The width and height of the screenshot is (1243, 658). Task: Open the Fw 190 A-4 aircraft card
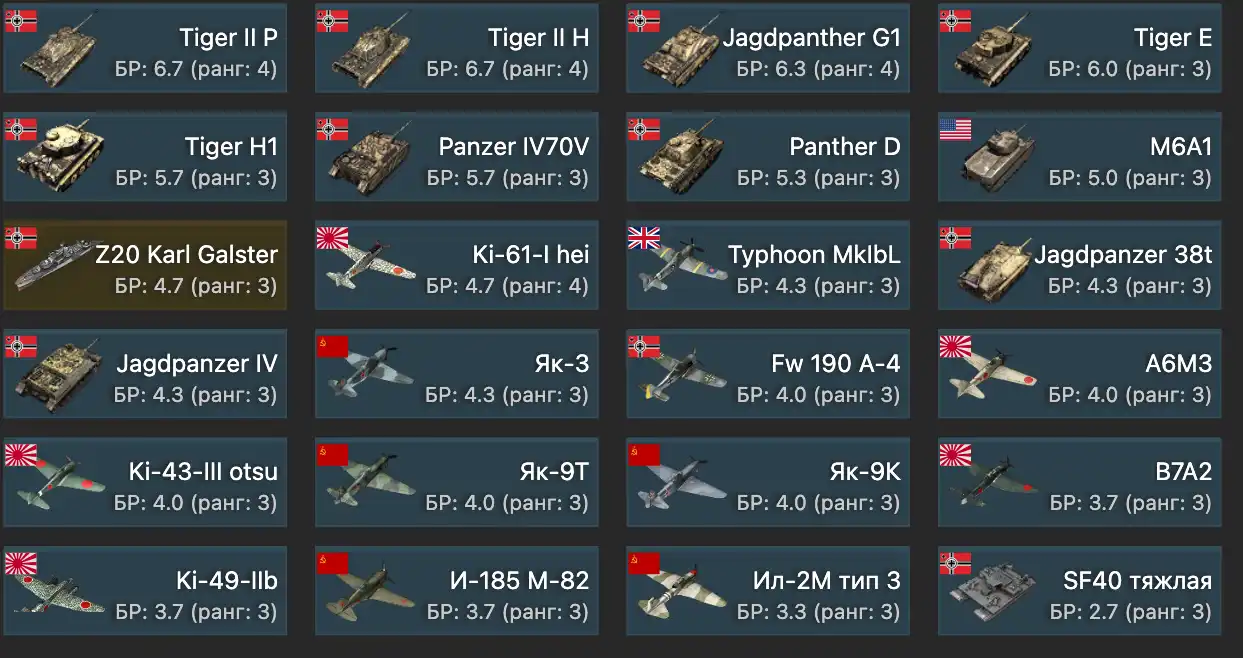pos(768,374)
